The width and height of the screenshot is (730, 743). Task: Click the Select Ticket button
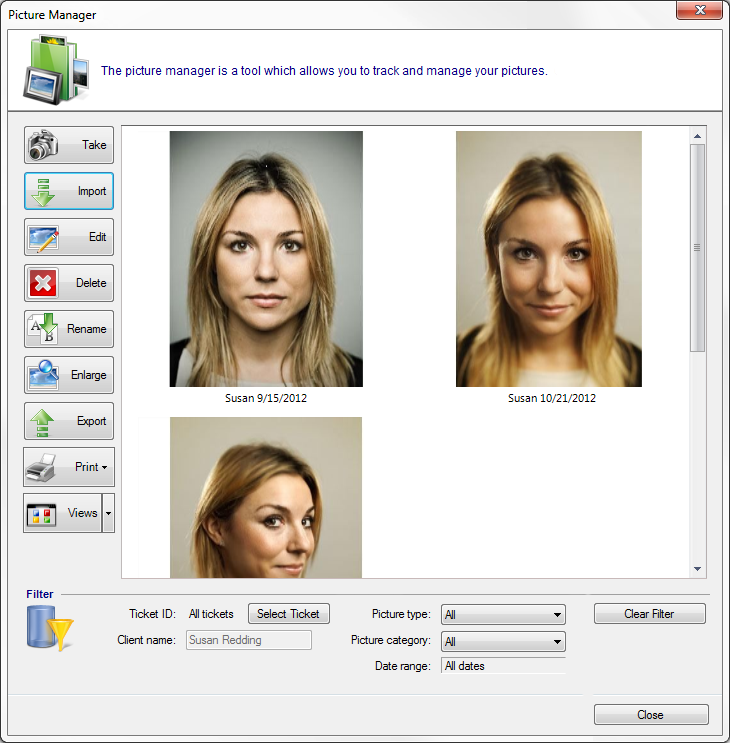[x=288, y=614]
